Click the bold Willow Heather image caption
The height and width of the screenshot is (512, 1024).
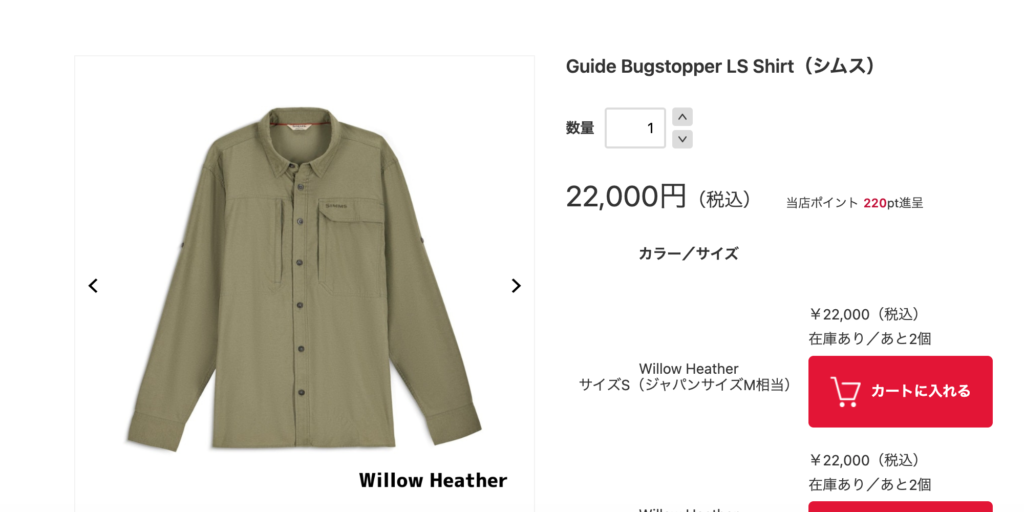(x=433, y=481)
